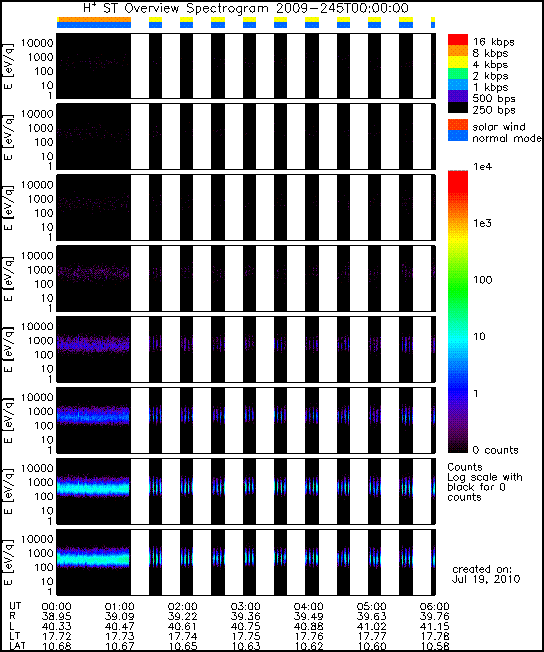
Task: Click the LT value '17.78'
Action: (x=434, y=636)
